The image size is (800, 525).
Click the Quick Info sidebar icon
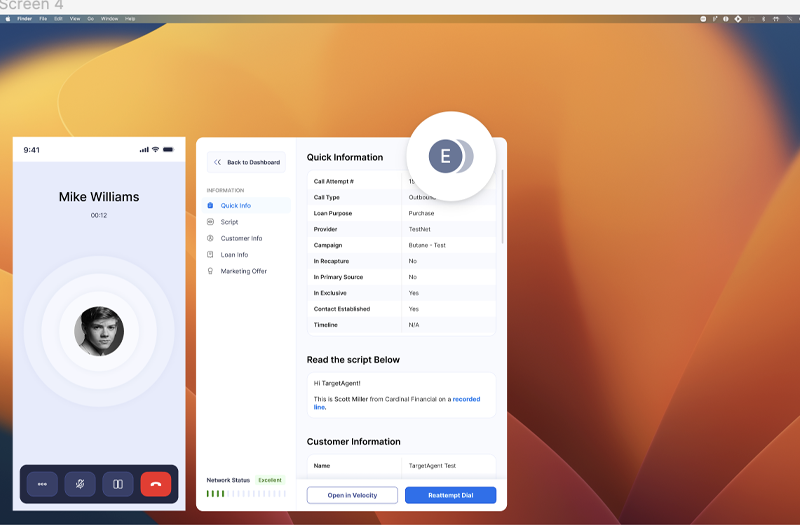pyautogui.click(x=210, y=206)
